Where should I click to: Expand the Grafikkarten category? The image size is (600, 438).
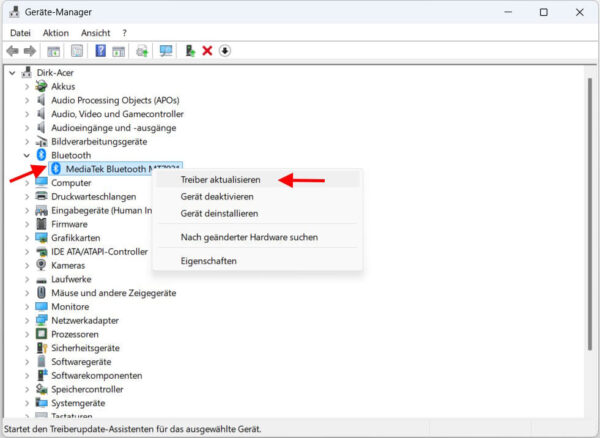[27, 238]
